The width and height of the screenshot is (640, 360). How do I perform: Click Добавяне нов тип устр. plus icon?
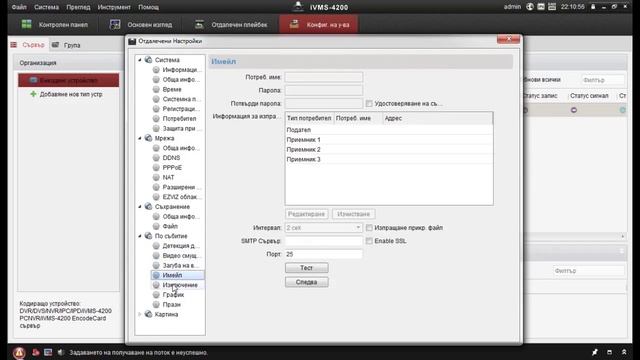coord(33,94)
